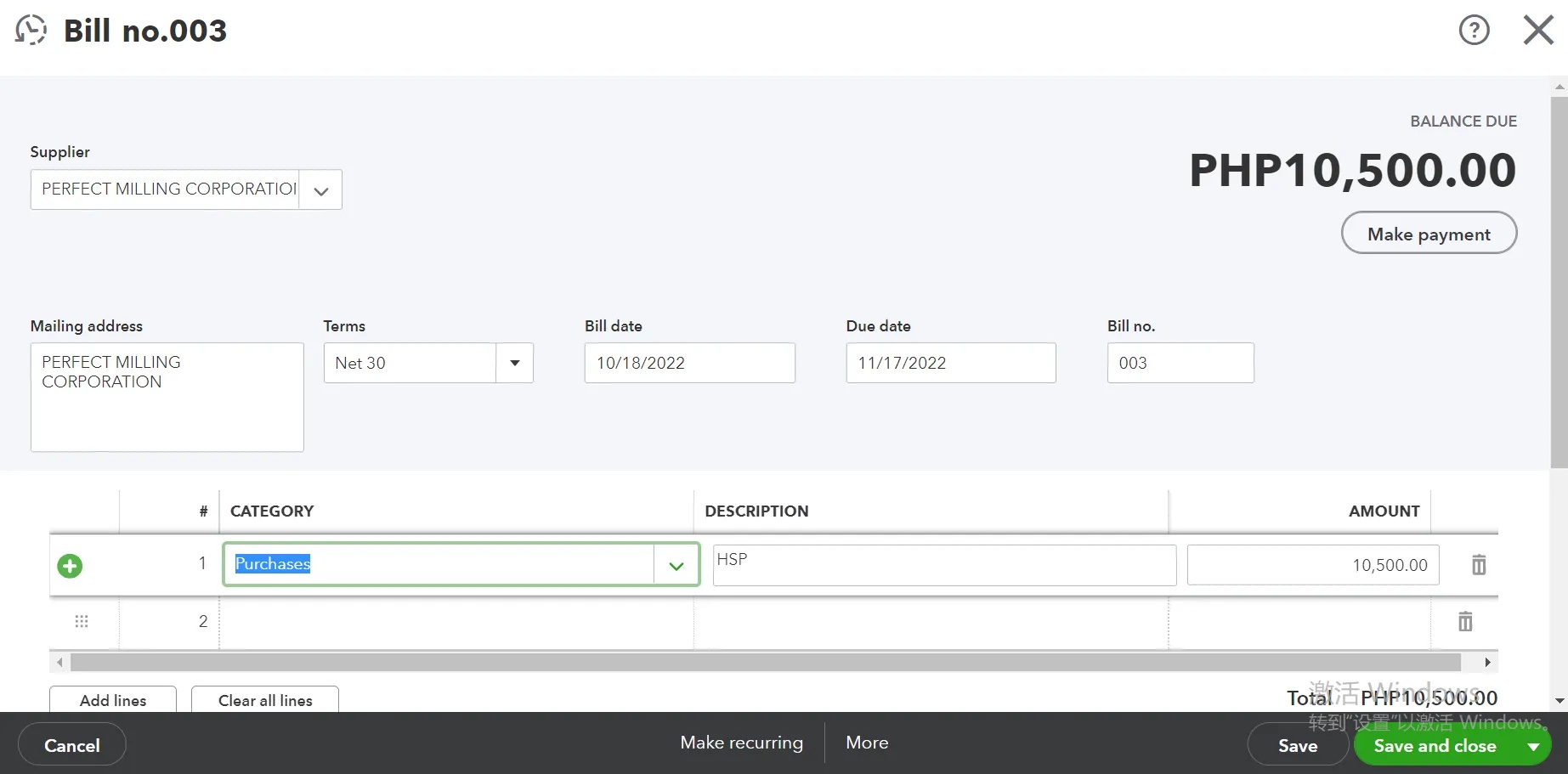Click the table's scroll left arrow
The width and height of the screenshot is (1568, 774).
pos(59,662)
